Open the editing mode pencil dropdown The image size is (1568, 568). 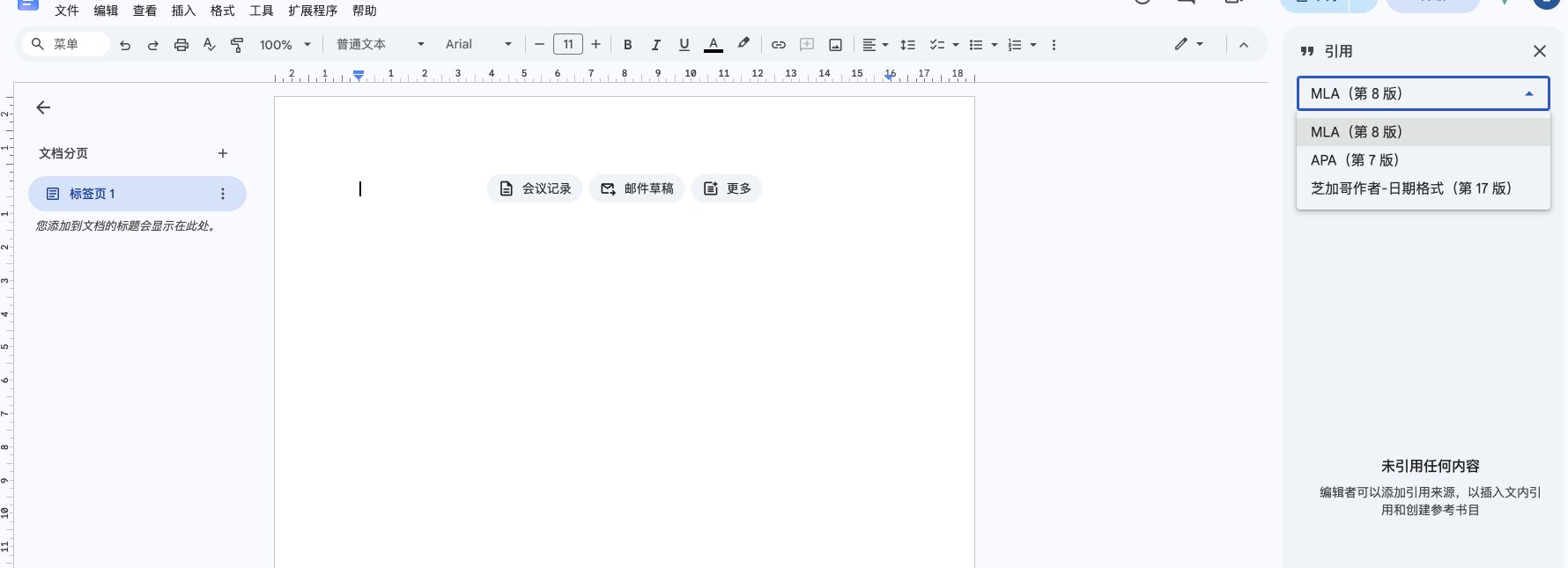tap(1188, 44)
